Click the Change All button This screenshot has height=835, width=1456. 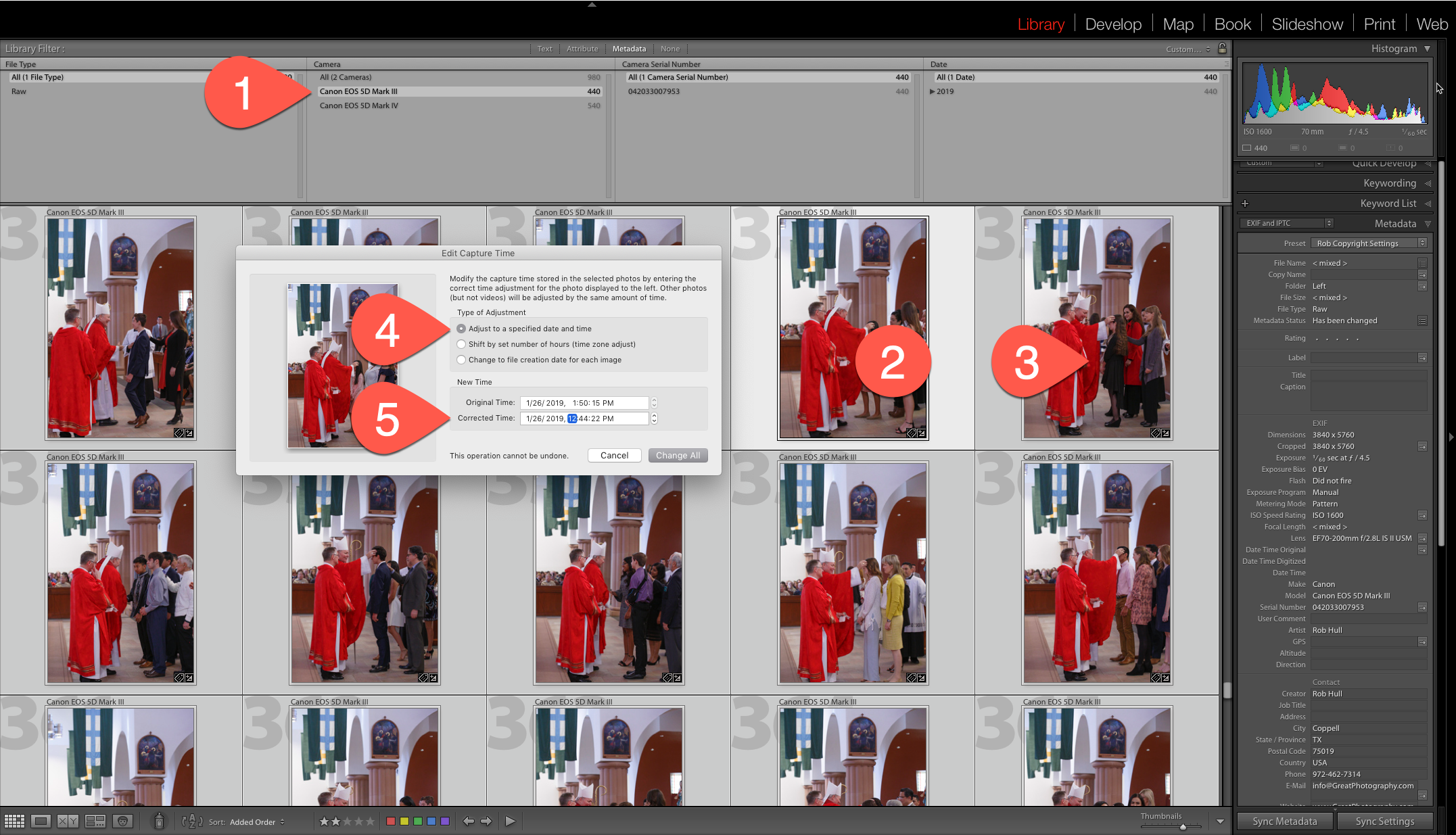pyautogui.click(x=678, y=456)
